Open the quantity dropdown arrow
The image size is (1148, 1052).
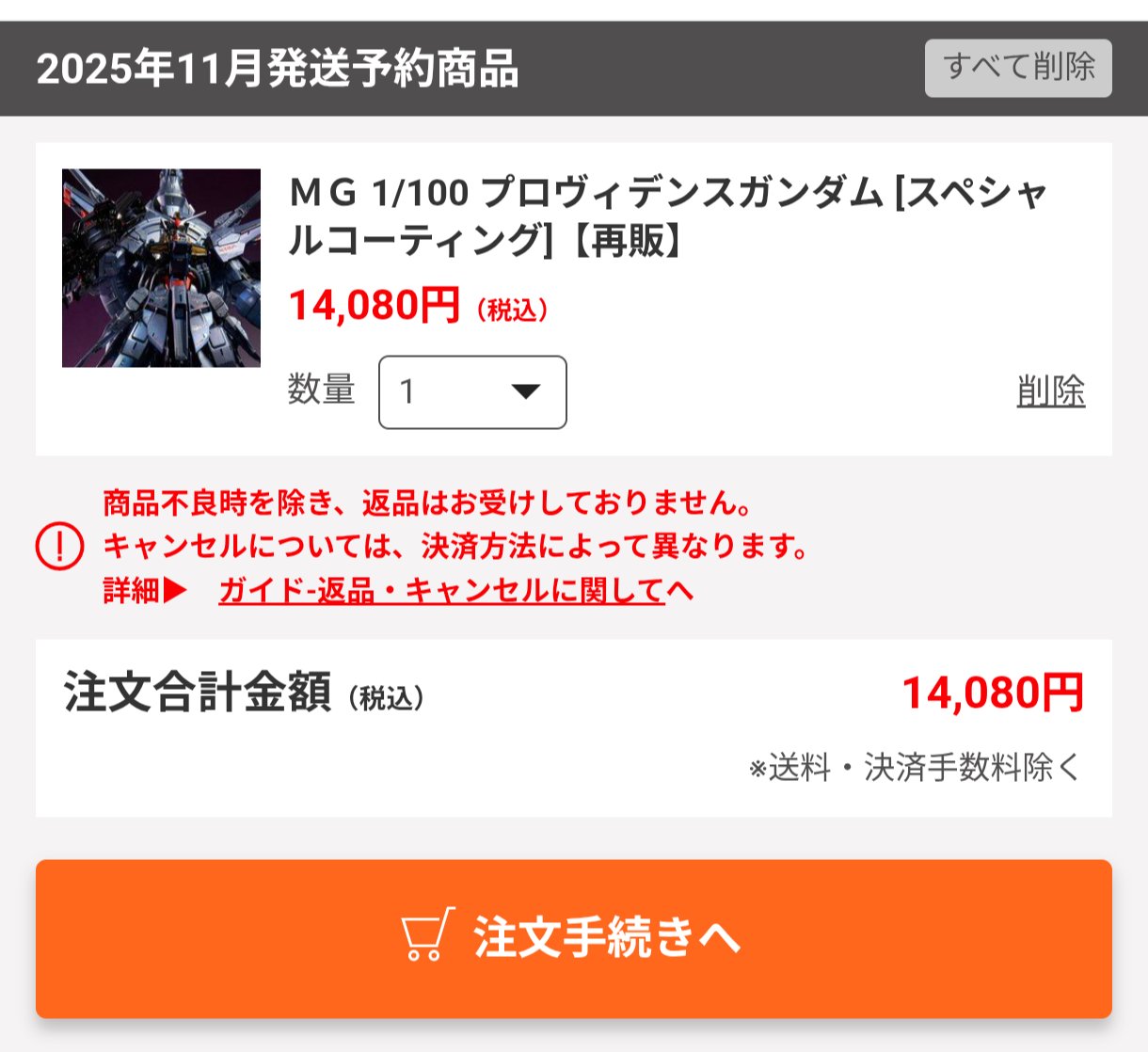coord(525,391)
